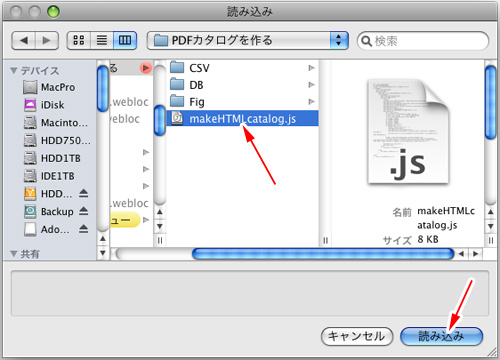Image resolution: width=500 pixels, height=360 pixels.
Task: Click the DB folder icon
Action: click(177, 84)
